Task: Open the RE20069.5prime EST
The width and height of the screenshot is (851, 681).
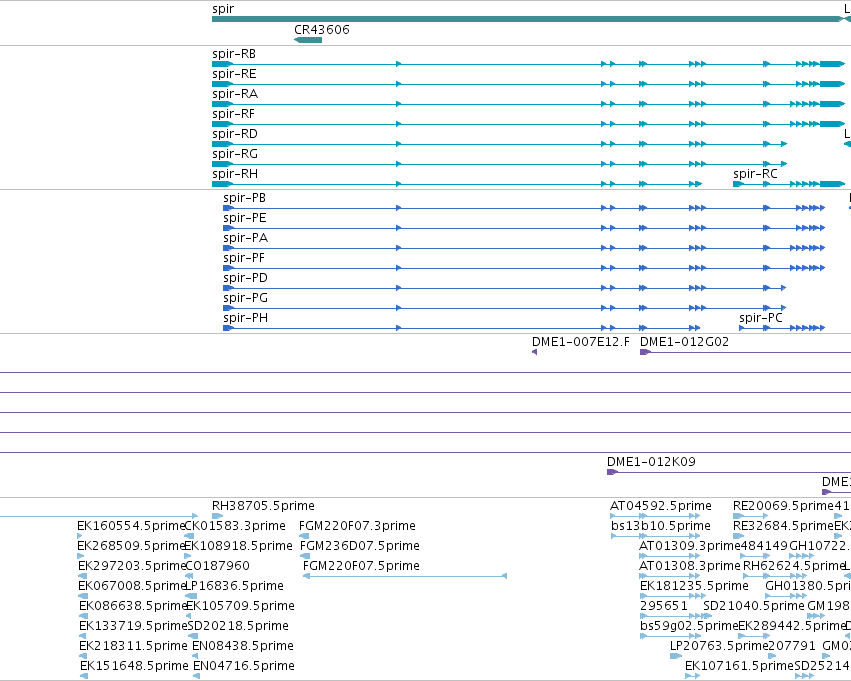Action: click(x=783, y=506)
